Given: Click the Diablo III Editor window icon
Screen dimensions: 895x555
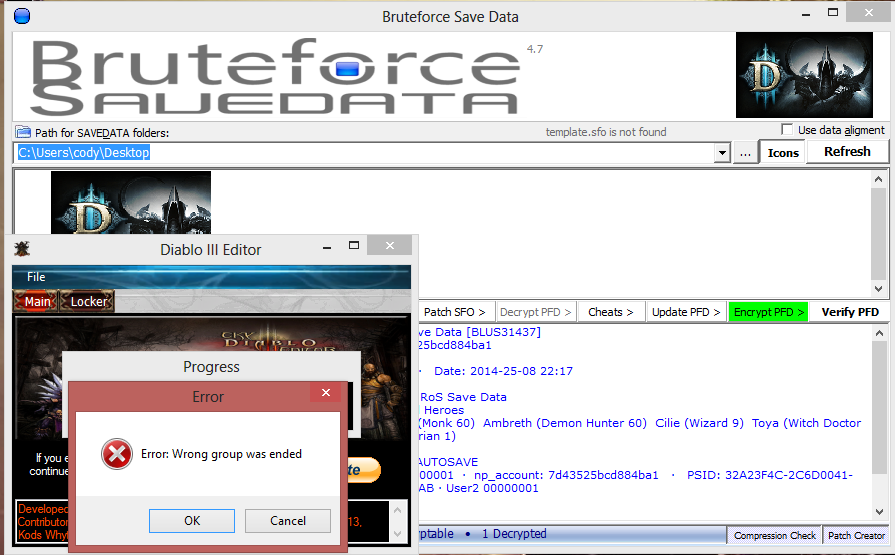Looking at the screenshot, I should click(x=22, y=250).
